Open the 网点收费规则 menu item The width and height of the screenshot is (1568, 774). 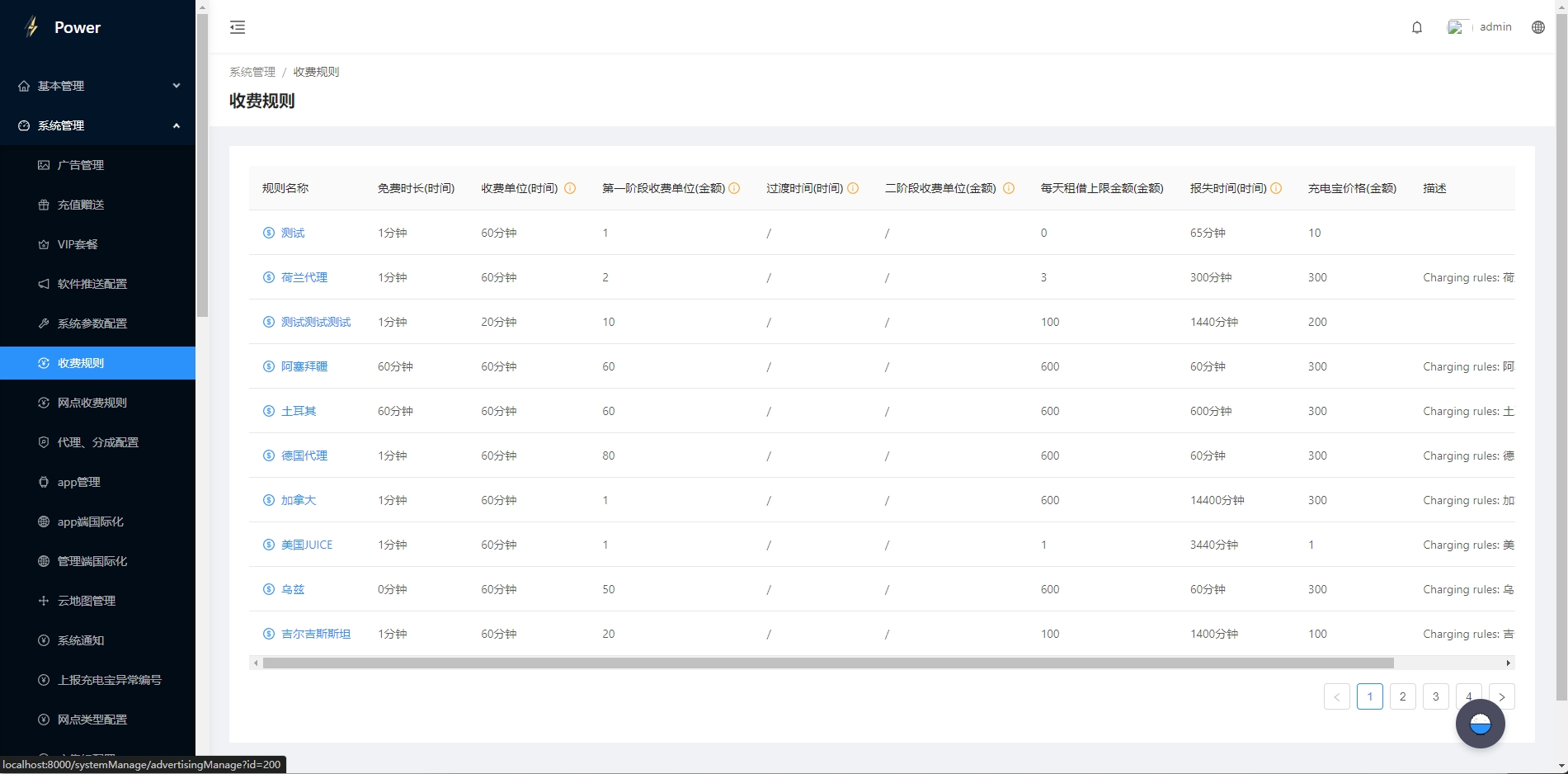click(97, 403)
